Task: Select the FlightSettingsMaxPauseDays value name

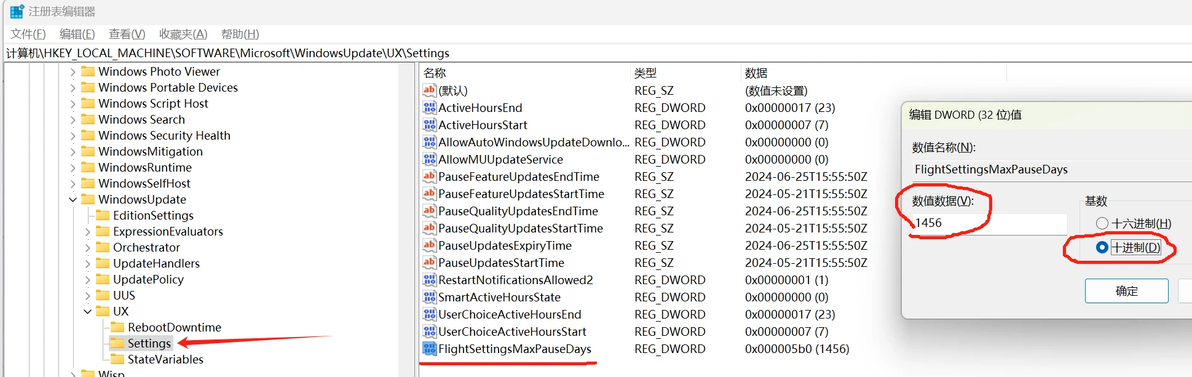Action: tap(515, 349)
